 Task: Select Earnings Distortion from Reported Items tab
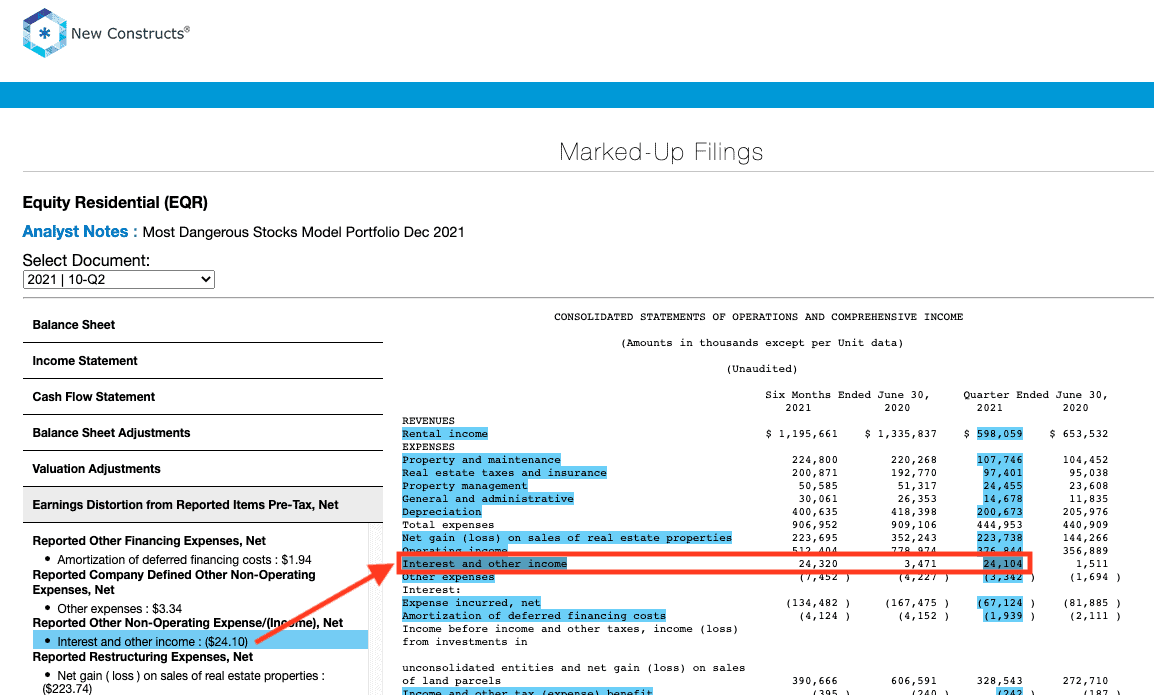pos(202,505)
